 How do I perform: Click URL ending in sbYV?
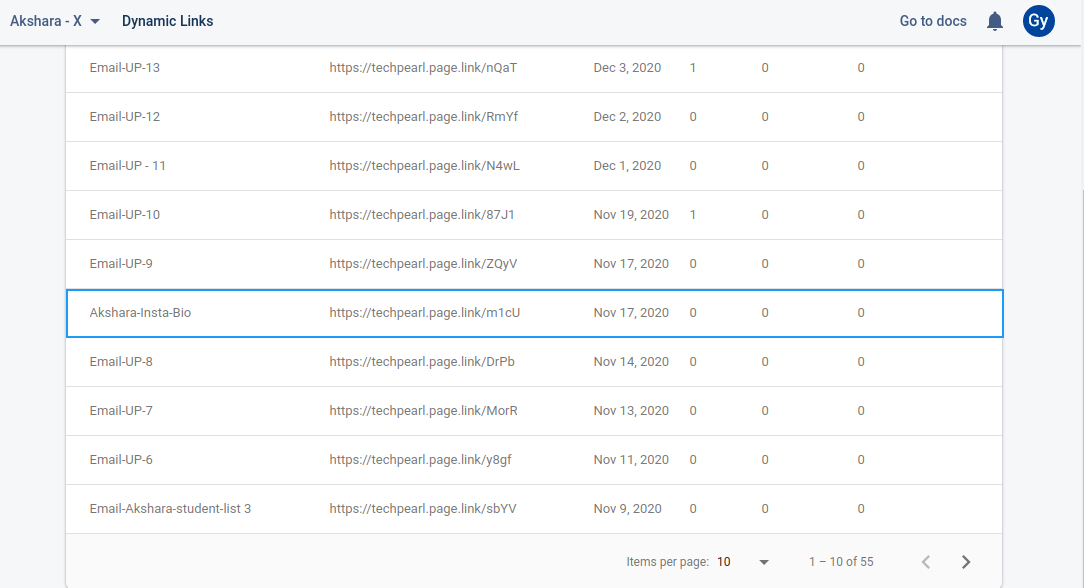(422, 509)
